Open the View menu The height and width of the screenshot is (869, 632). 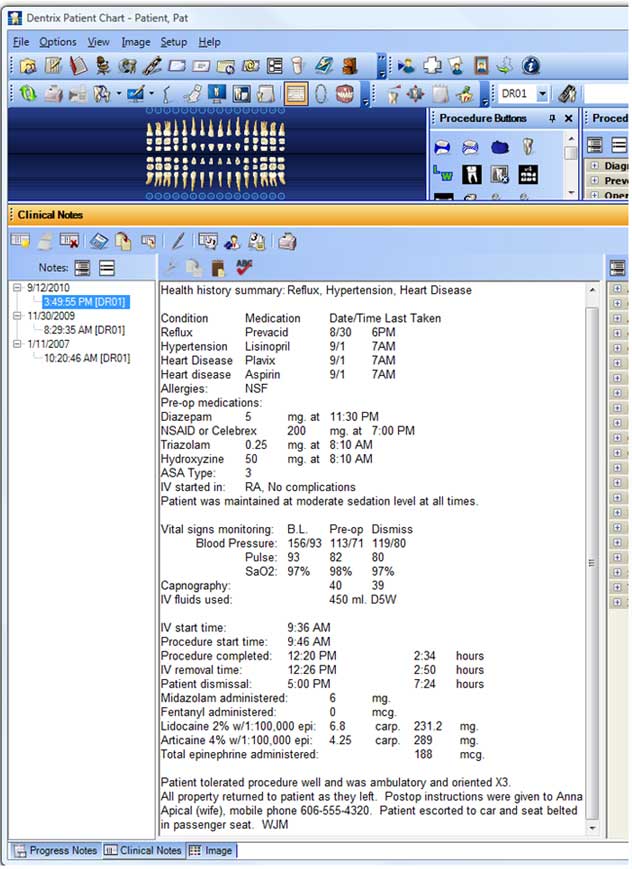coord(98,42)
